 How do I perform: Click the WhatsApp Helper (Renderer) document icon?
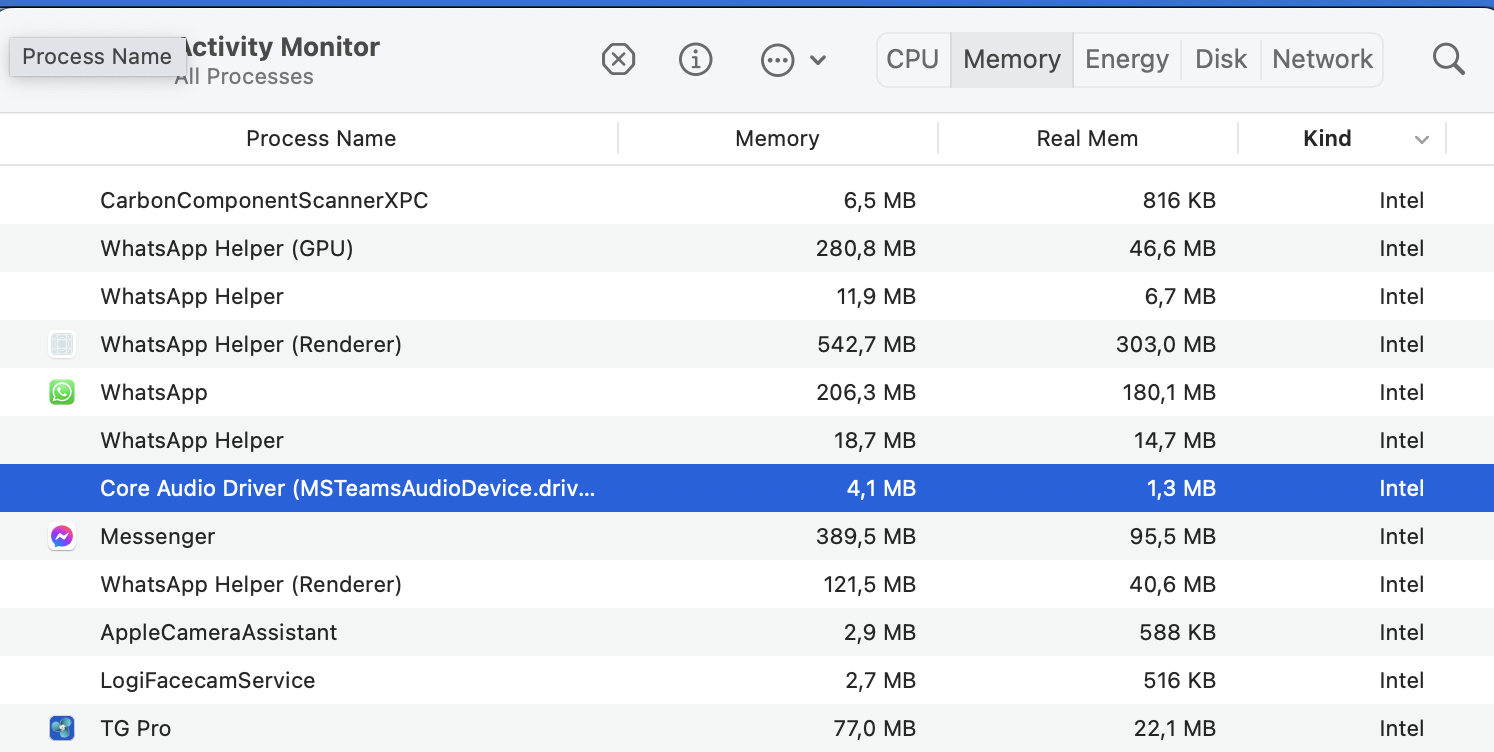pyautogui.click(x=62, y=344)
